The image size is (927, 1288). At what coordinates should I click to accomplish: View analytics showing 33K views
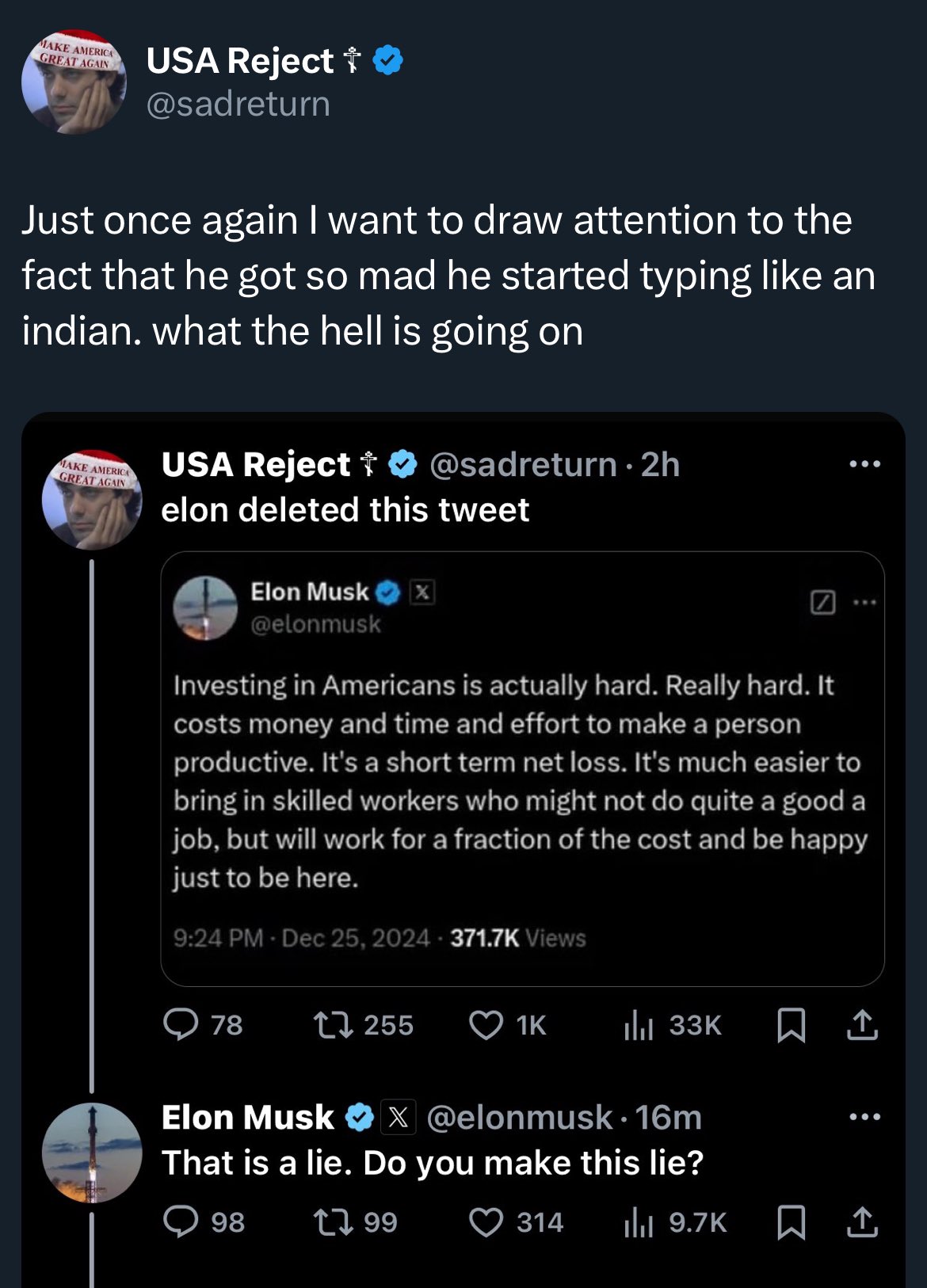tap(639, 1025)
